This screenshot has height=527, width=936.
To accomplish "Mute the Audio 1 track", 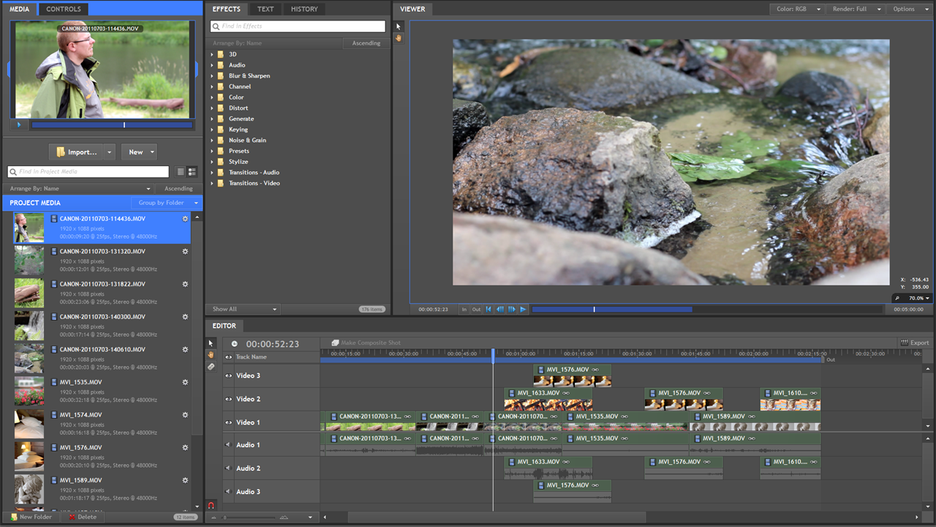I will tap(228, 445).
